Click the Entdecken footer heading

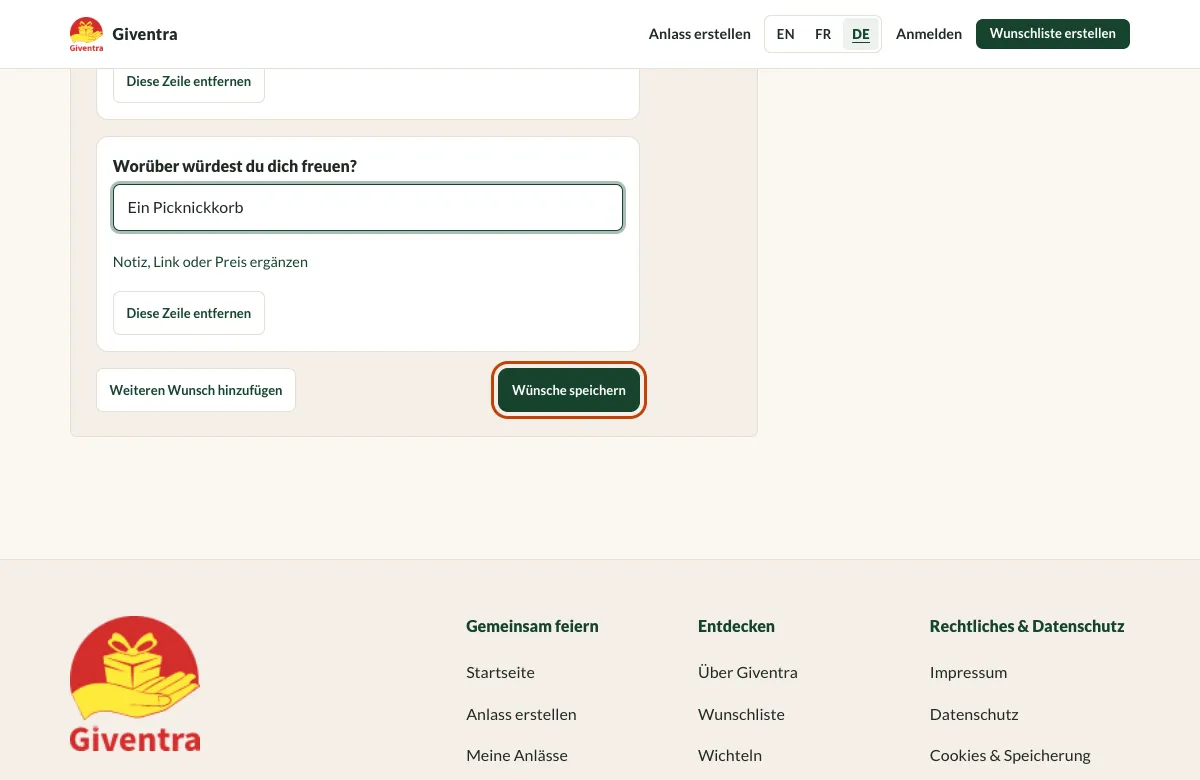pos(736,626)
